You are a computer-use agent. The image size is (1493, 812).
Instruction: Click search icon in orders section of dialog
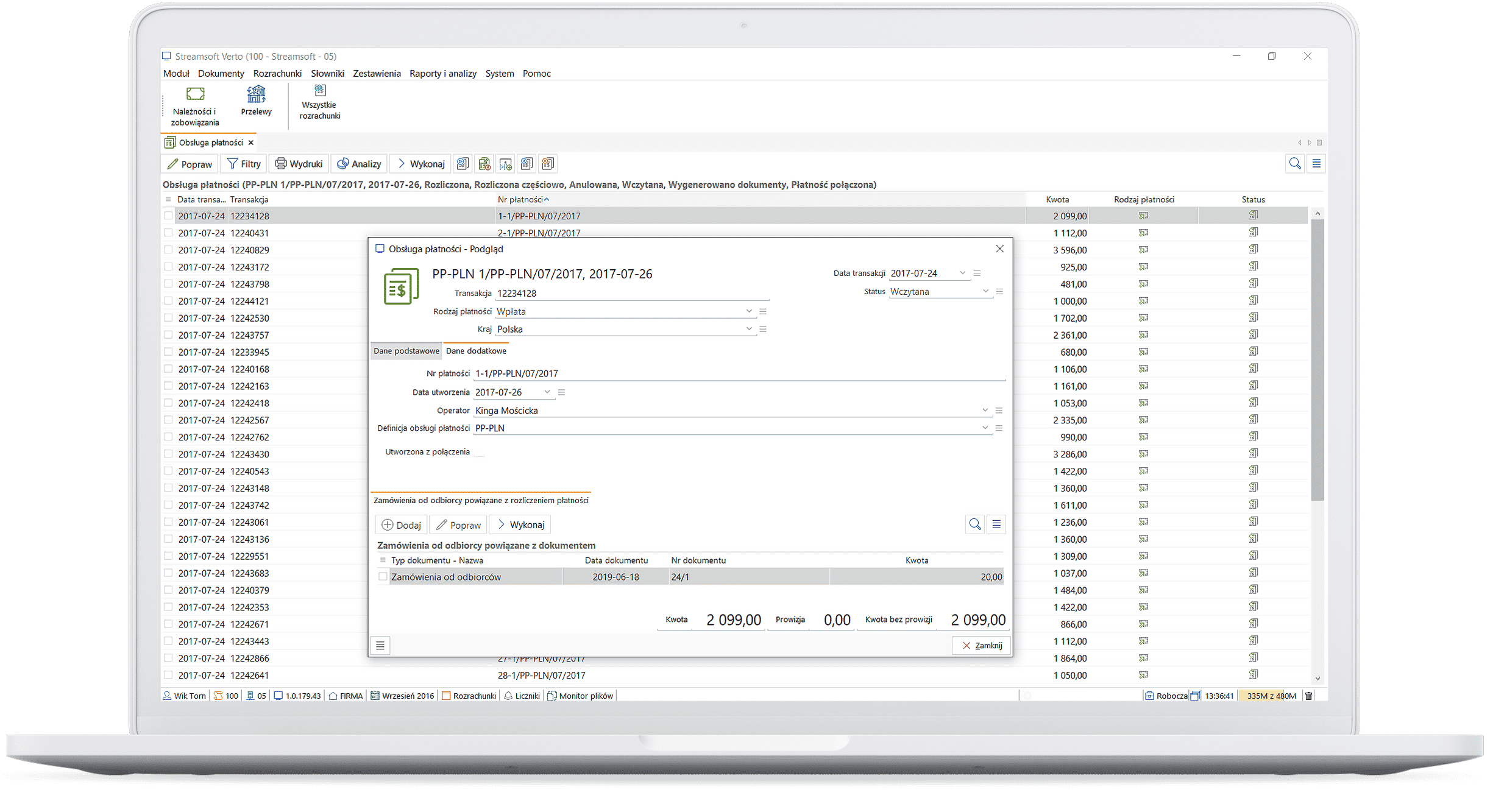pyautogui.click(x=975, y=524)
